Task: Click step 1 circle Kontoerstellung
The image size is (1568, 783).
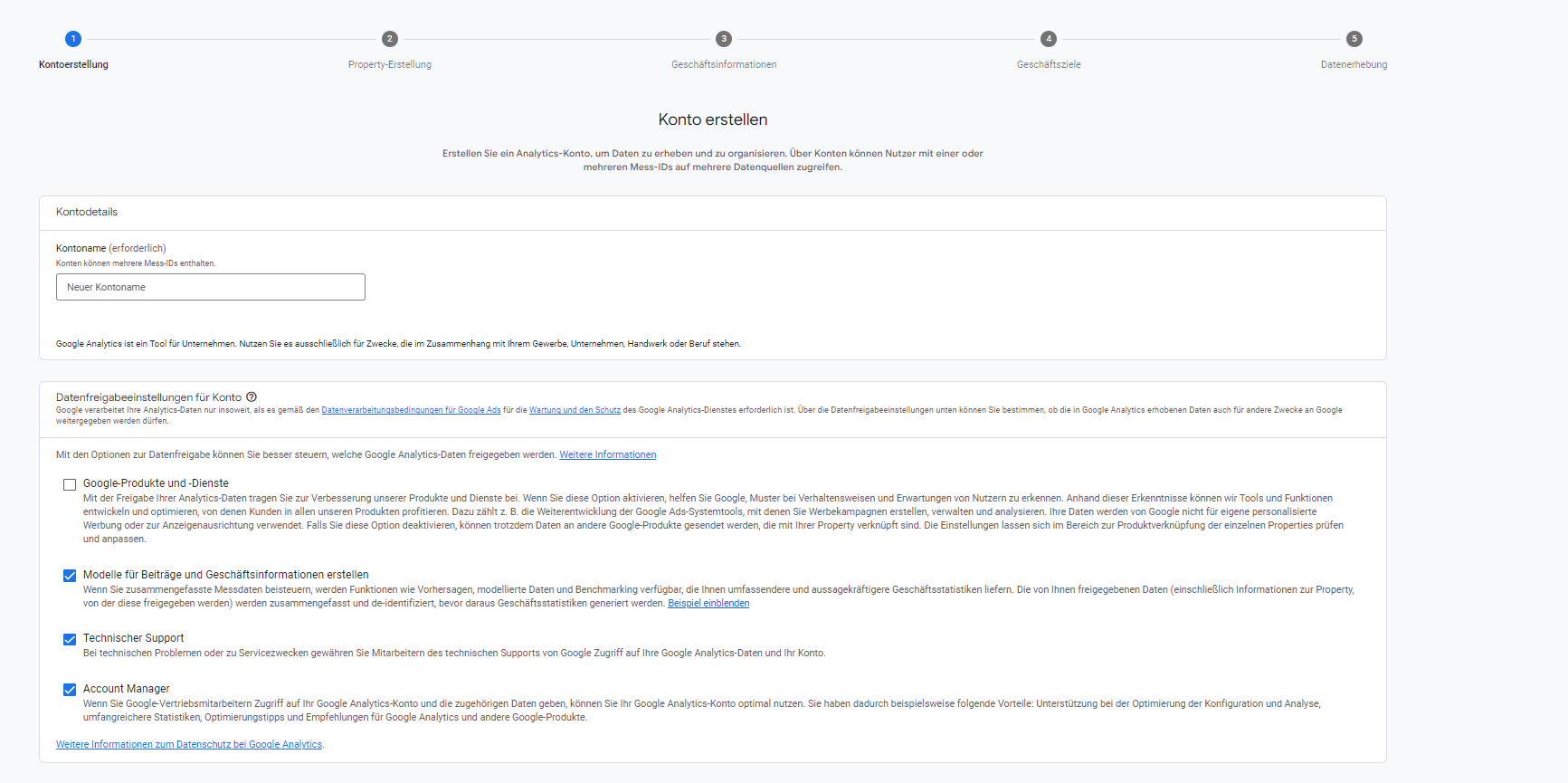Action: tap(73, 39)
